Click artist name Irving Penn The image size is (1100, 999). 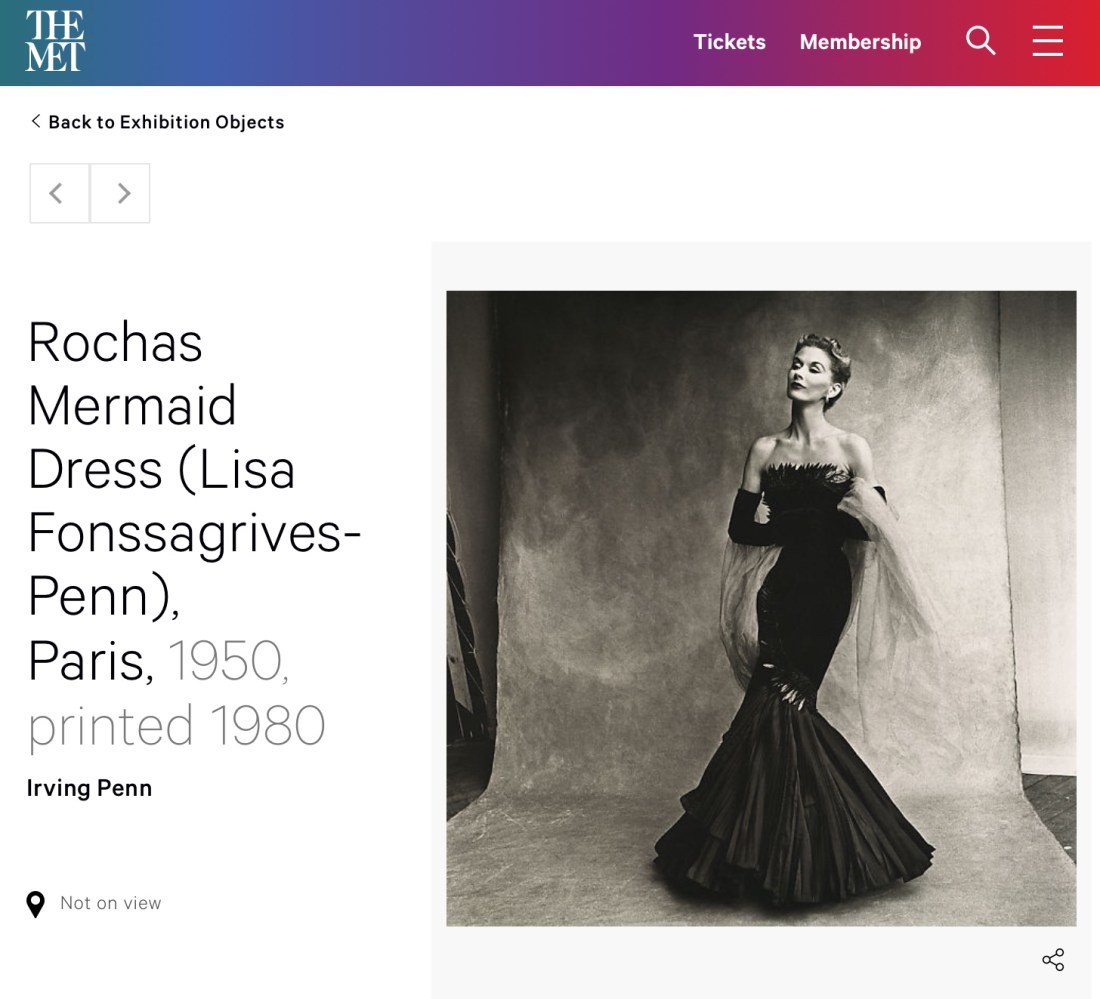[x=90, y=788]
